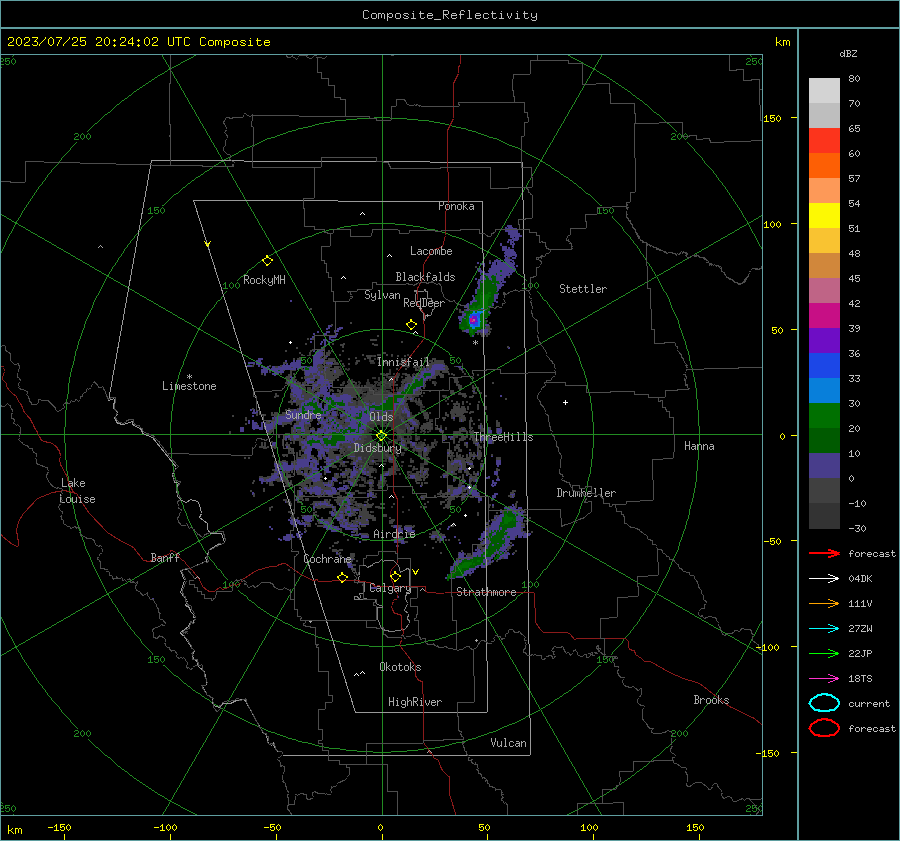This screenshot has height=841, width=900.
Task: Select the yellow 54 dBZ legend swatch
Action: coord(824,215)
